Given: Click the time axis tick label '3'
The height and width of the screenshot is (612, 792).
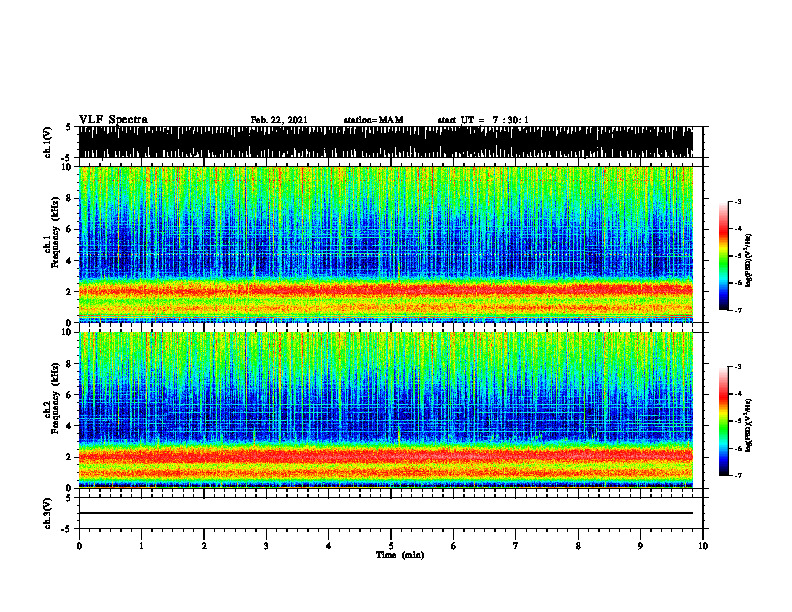Looking at the screenshot, I should [266, 546].
